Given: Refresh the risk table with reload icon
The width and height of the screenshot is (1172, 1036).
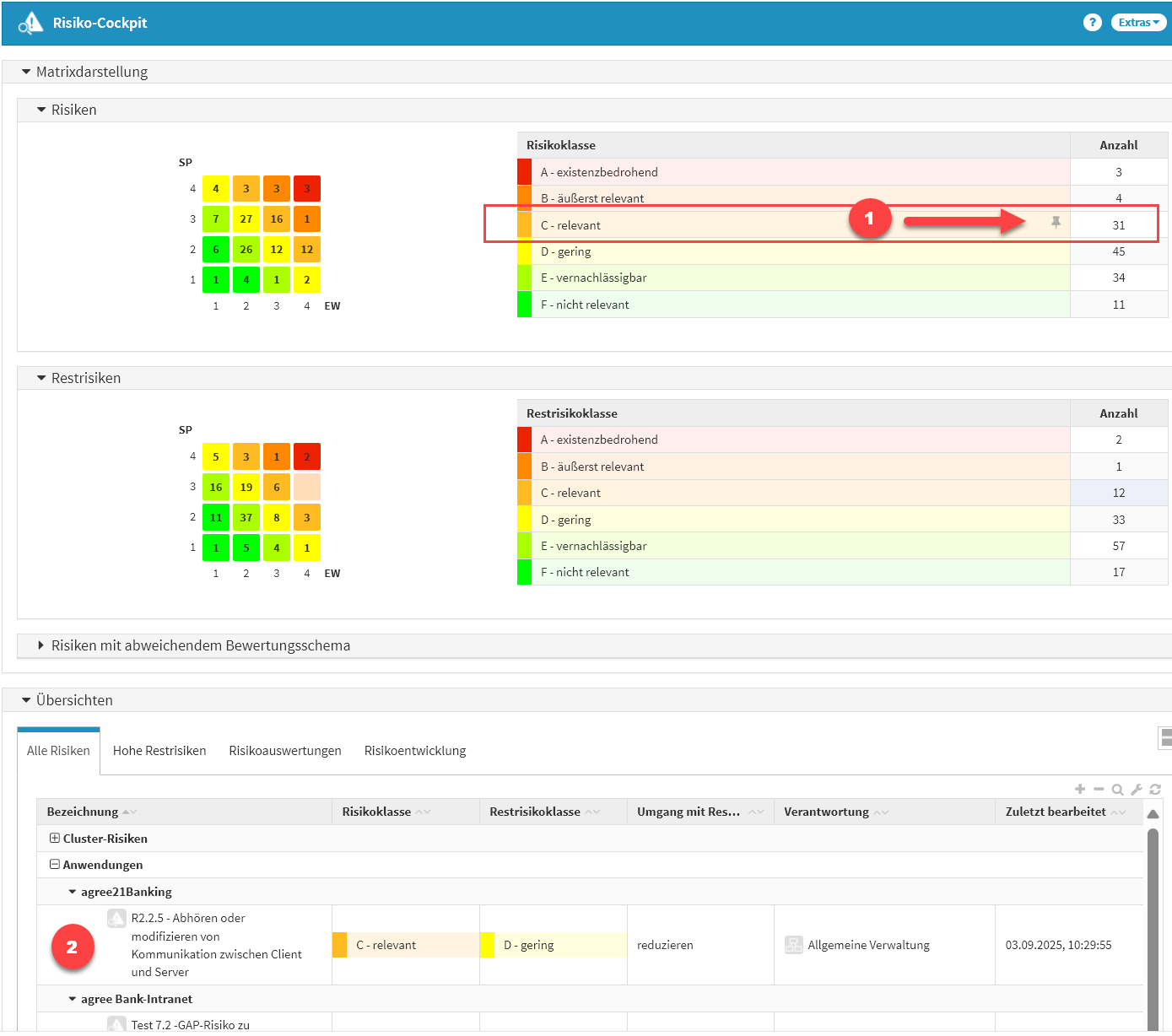Looking at the screenshot, I should [1155, 790].
